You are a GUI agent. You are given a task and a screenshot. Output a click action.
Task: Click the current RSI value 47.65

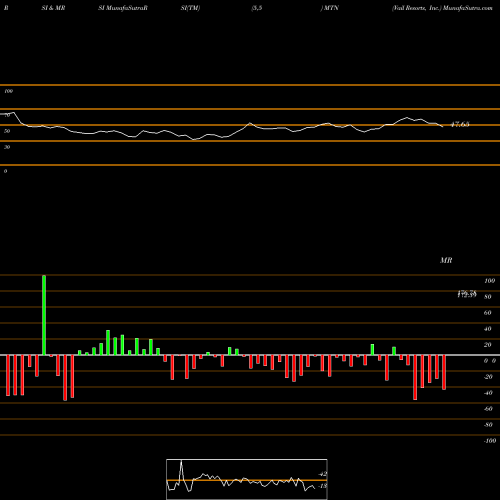pos(460,124)
